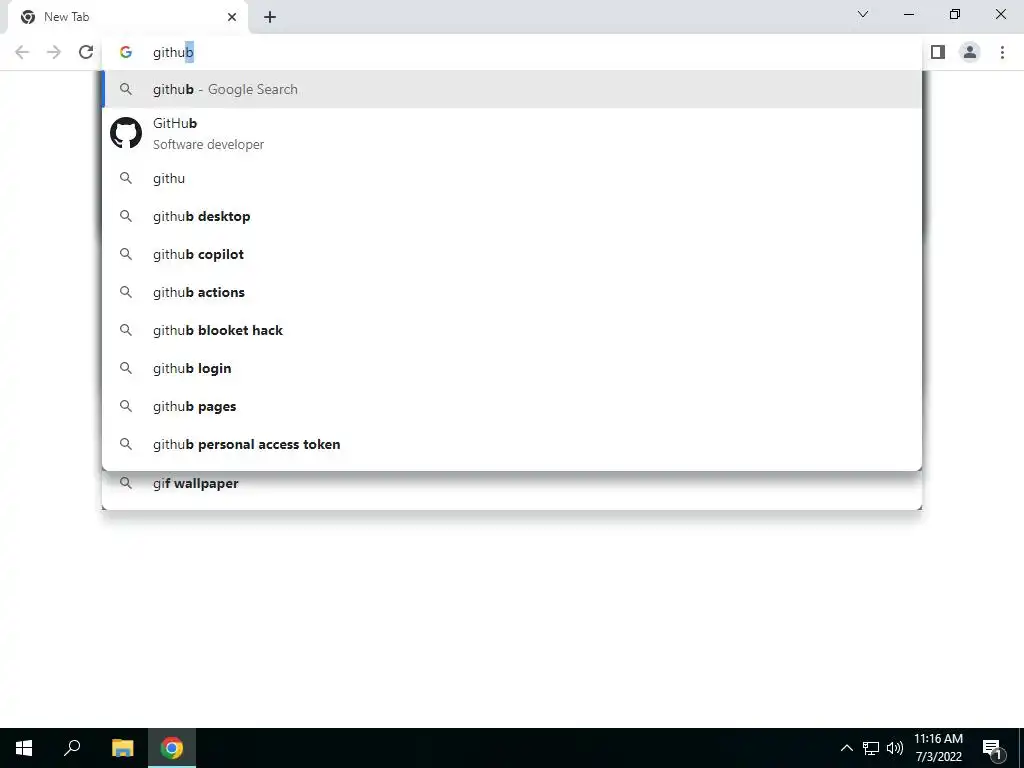The height and width of the screenshot is (768, 1024).
Task: Open the network status tray icon
Action: pyautogui.click(x=871, y=748)
